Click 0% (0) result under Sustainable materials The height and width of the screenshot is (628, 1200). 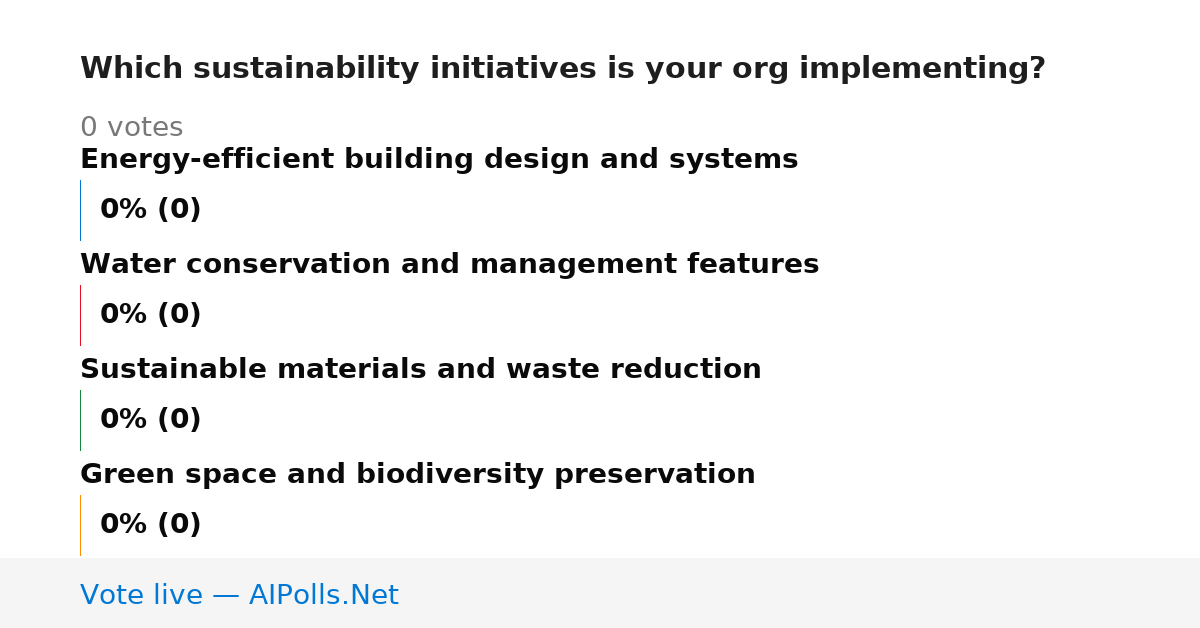150,420
